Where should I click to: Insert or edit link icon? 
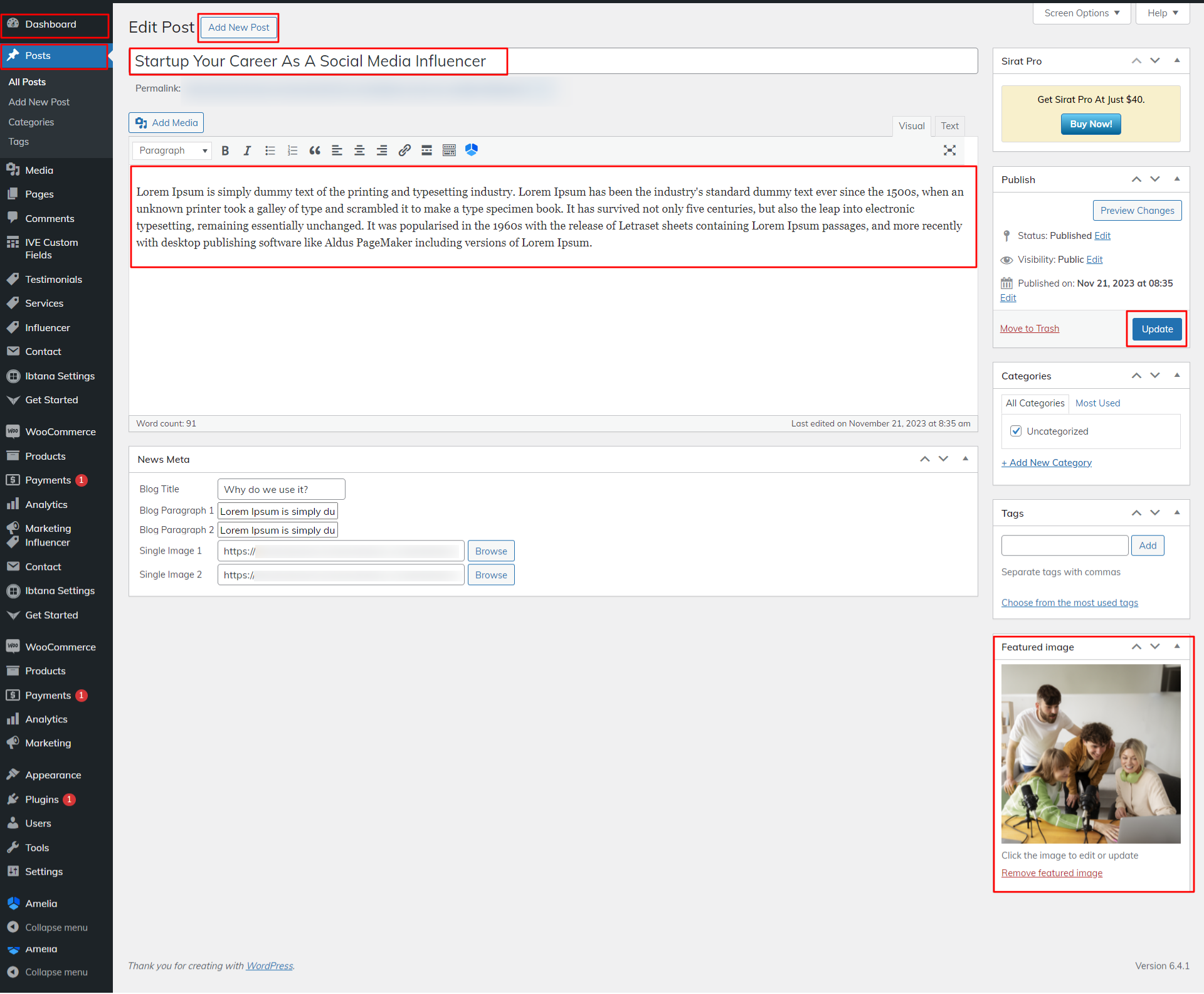pos(404,151)
